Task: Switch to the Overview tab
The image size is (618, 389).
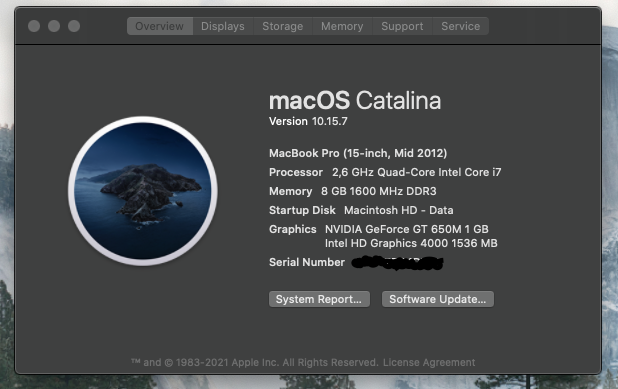Action: pyautogui.click(x=160, y=26)
